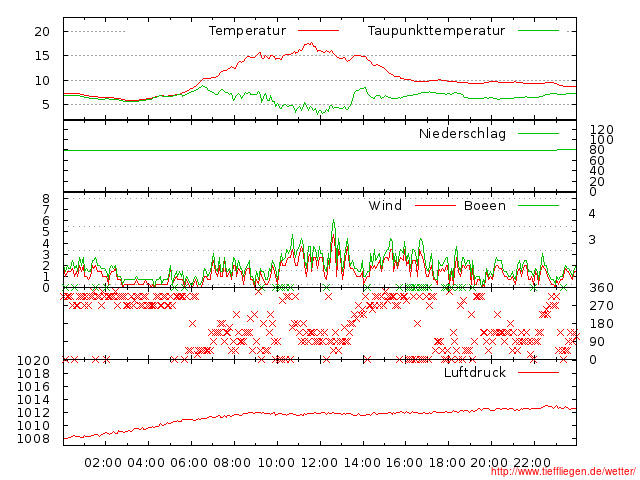Screen dimensions: 640x480
Task: Click the 14:00 time axis label
Action: pos(362,463)
